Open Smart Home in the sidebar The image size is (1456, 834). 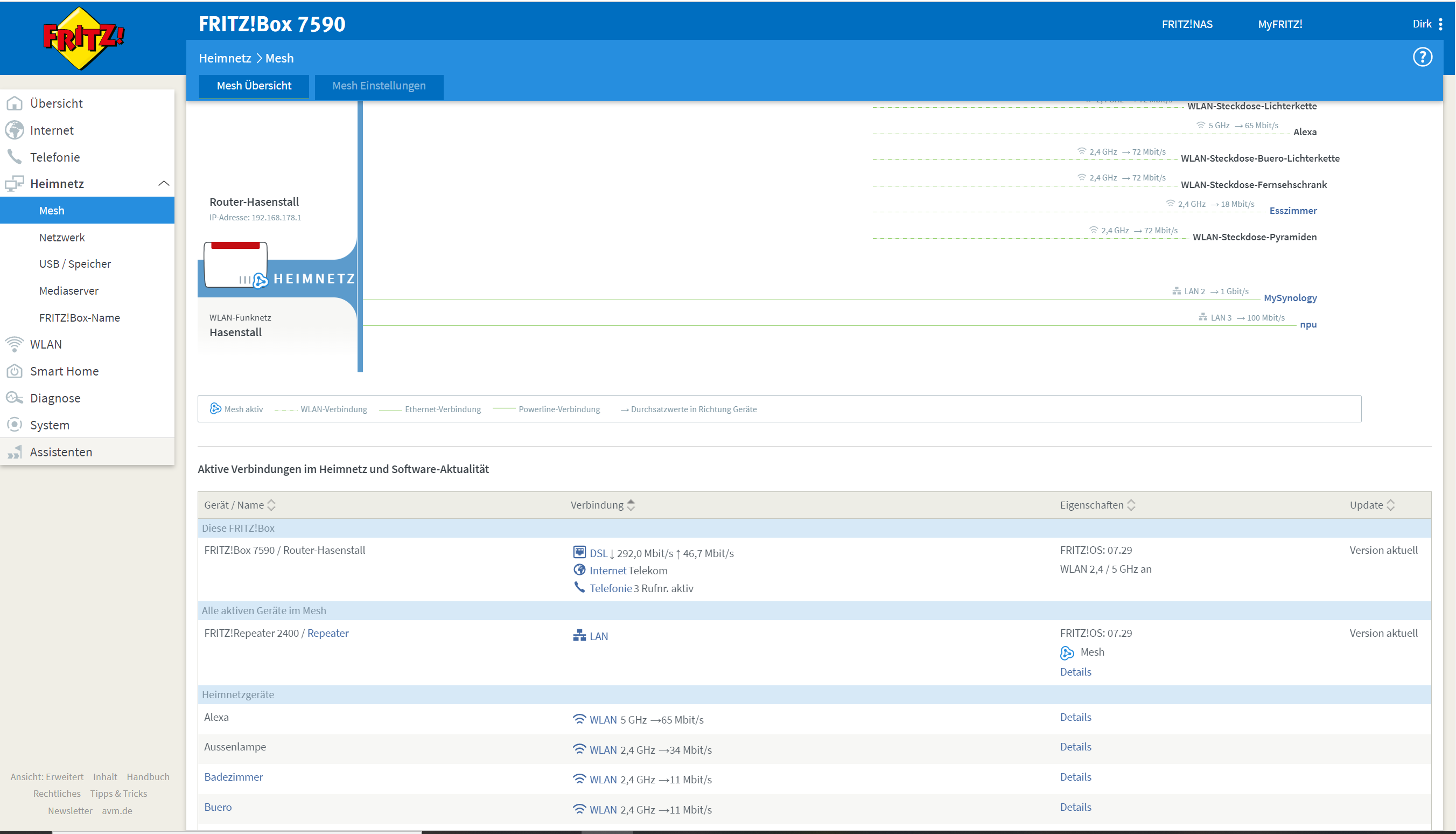click(x=64, y=371)
